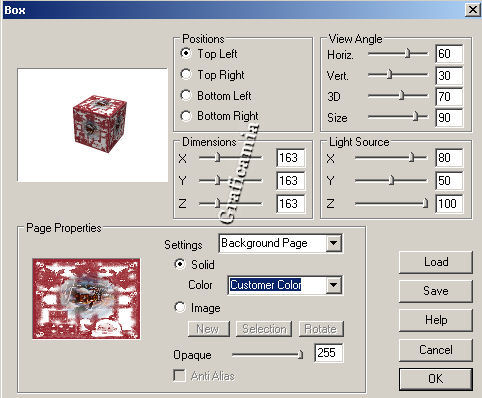
Task: Confirm settings with OK button
Action: (436, 379)
